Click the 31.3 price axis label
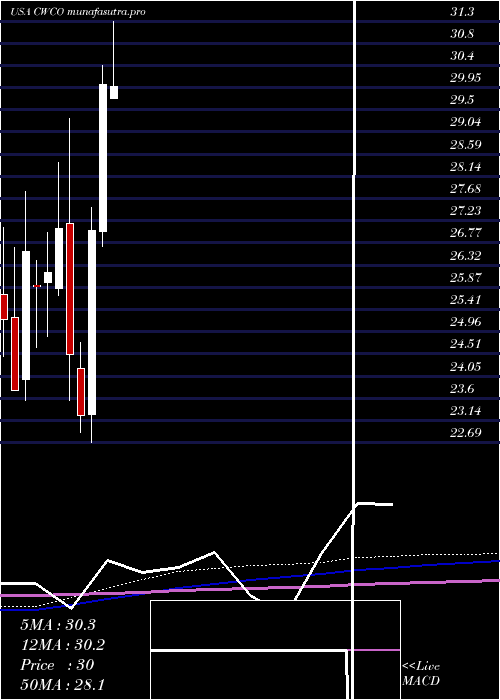Image resolution: width=500 pixels, height=700 pixels. (462, 12)
